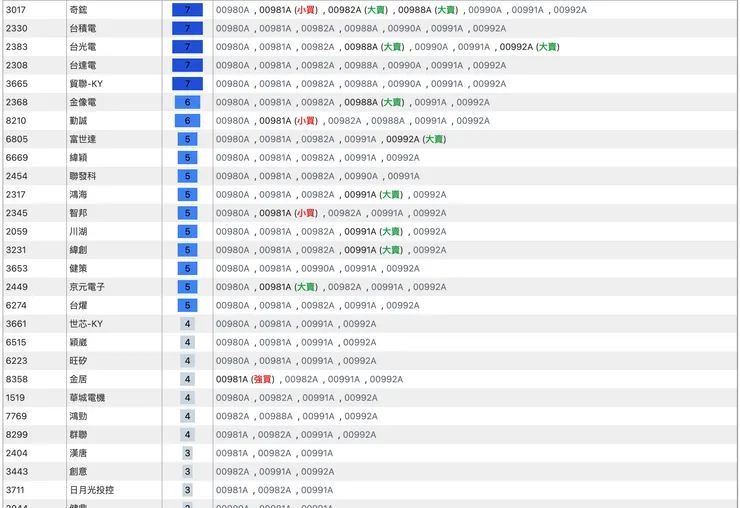Image resolution: width=740 pixels, height=508 pixels.
Task: Click the count badge 7 in 奇鋐 row
Action: click(187, 10)
